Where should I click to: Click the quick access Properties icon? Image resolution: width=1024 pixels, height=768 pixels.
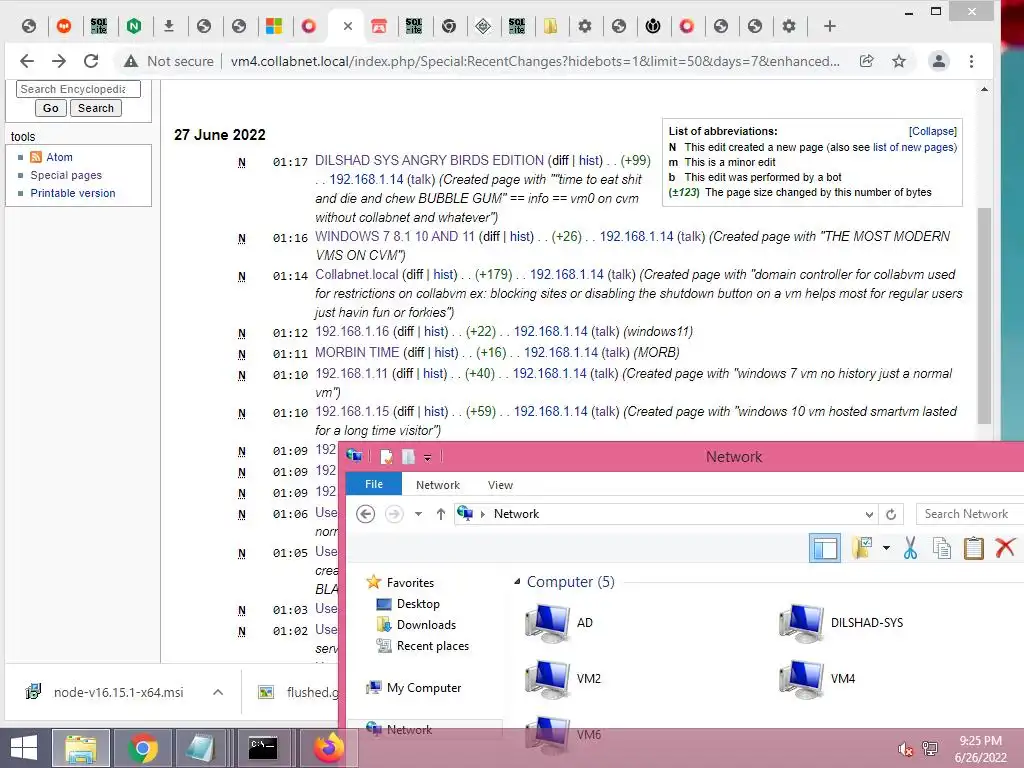point(387,457)
